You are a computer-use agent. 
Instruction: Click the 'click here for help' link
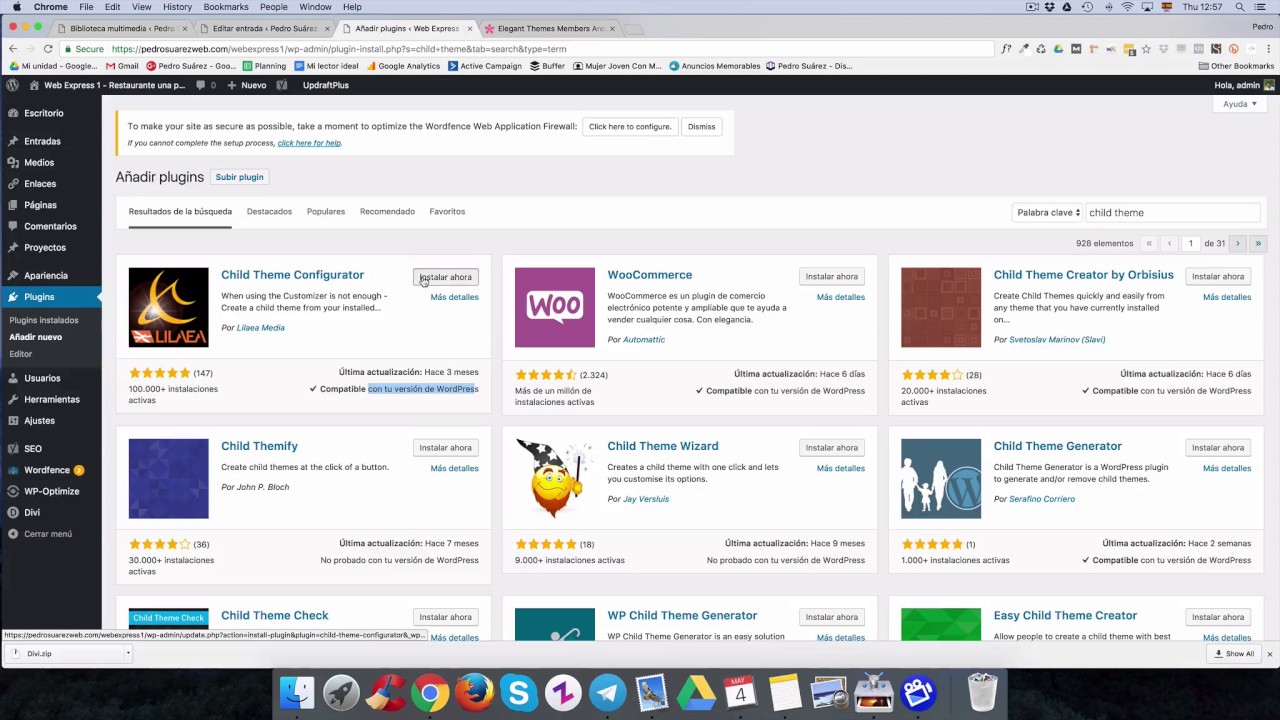[x=309, y=143]
